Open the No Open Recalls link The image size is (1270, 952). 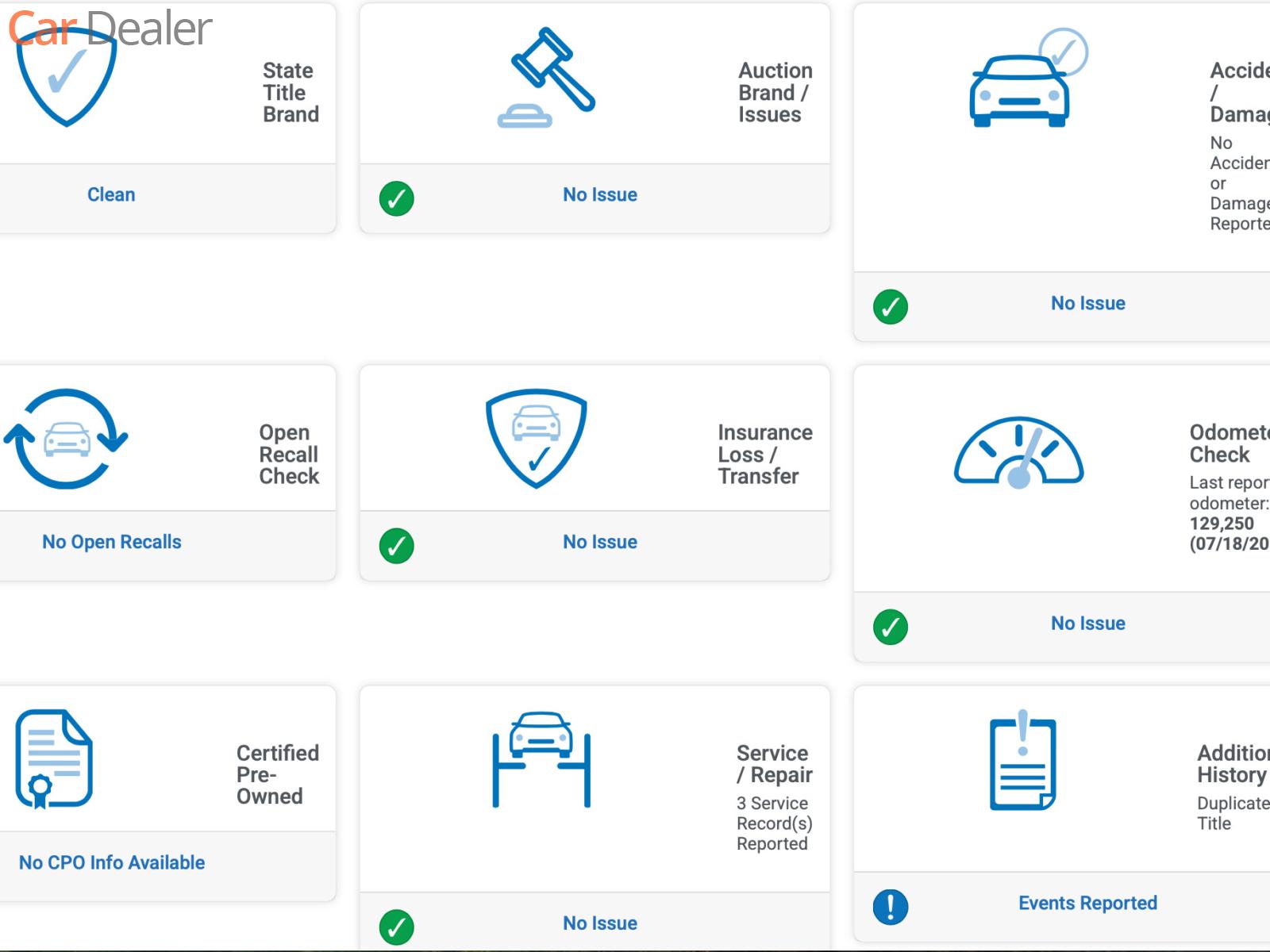point(112,542)
